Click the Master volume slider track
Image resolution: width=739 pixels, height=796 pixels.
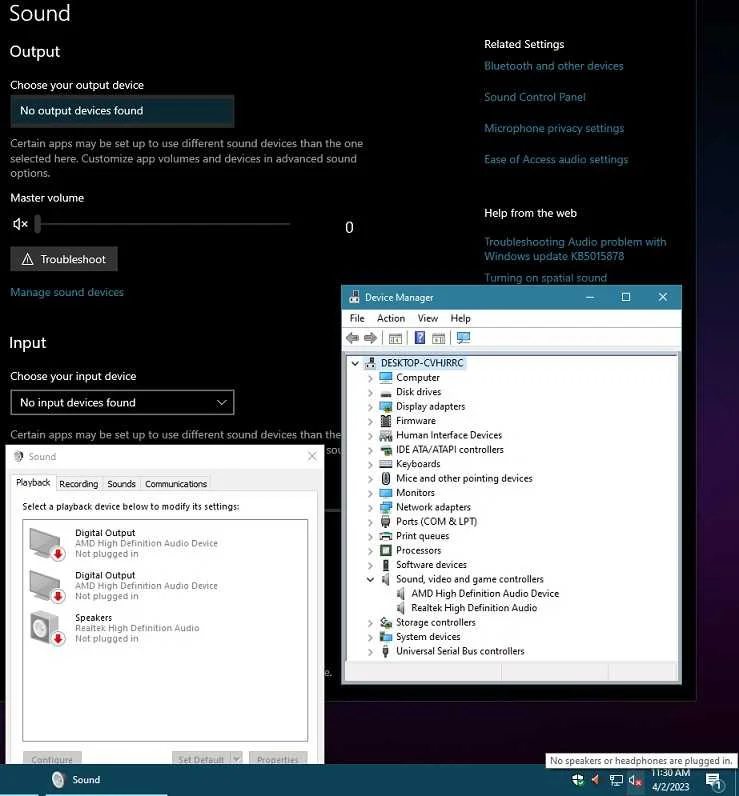(x=165, y=223)
